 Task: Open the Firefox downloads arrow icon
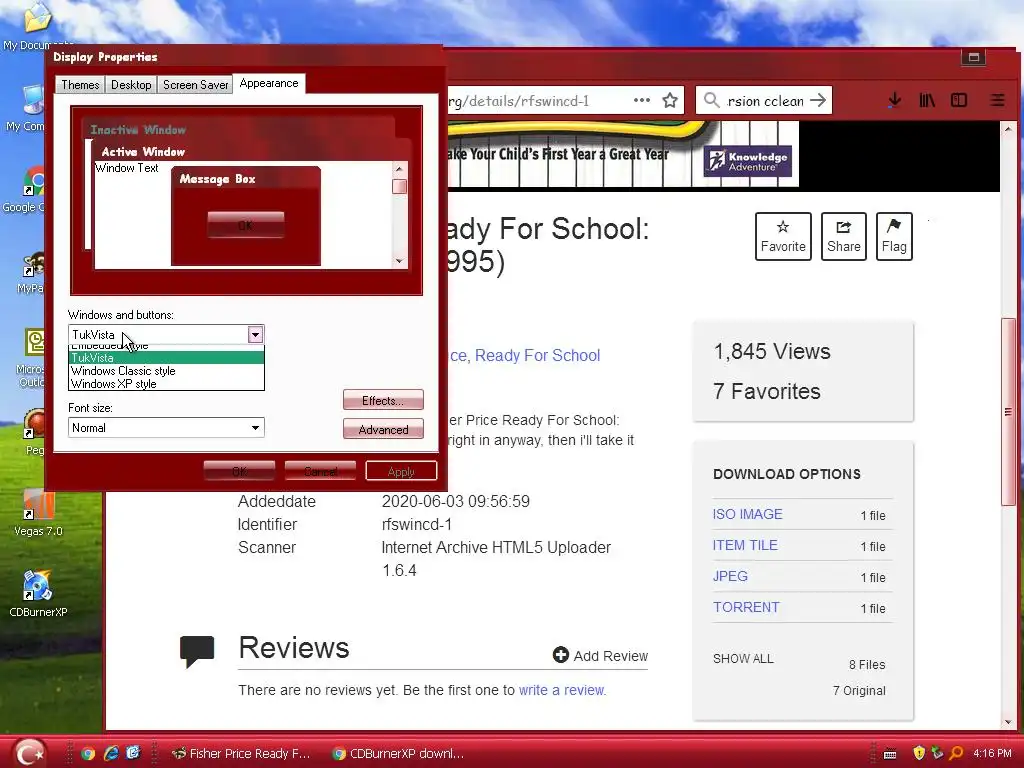(895, 101)
